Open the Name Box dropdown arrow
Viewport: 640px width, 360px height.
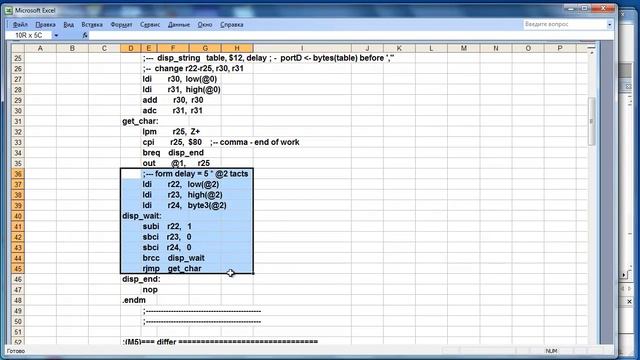(x=56, y=36)
